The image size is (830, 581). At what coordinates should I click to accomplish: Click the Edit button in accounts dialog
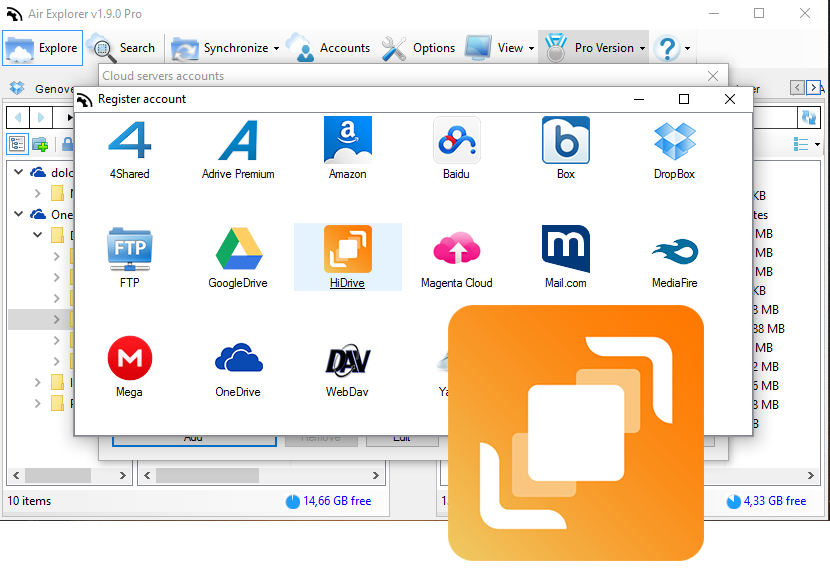click(402, 440)
